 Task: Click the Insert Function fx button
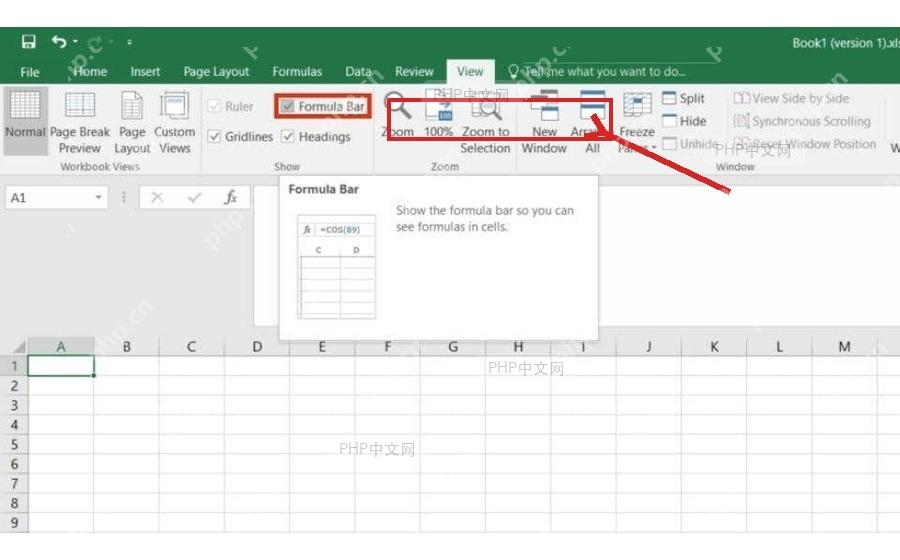231,198
